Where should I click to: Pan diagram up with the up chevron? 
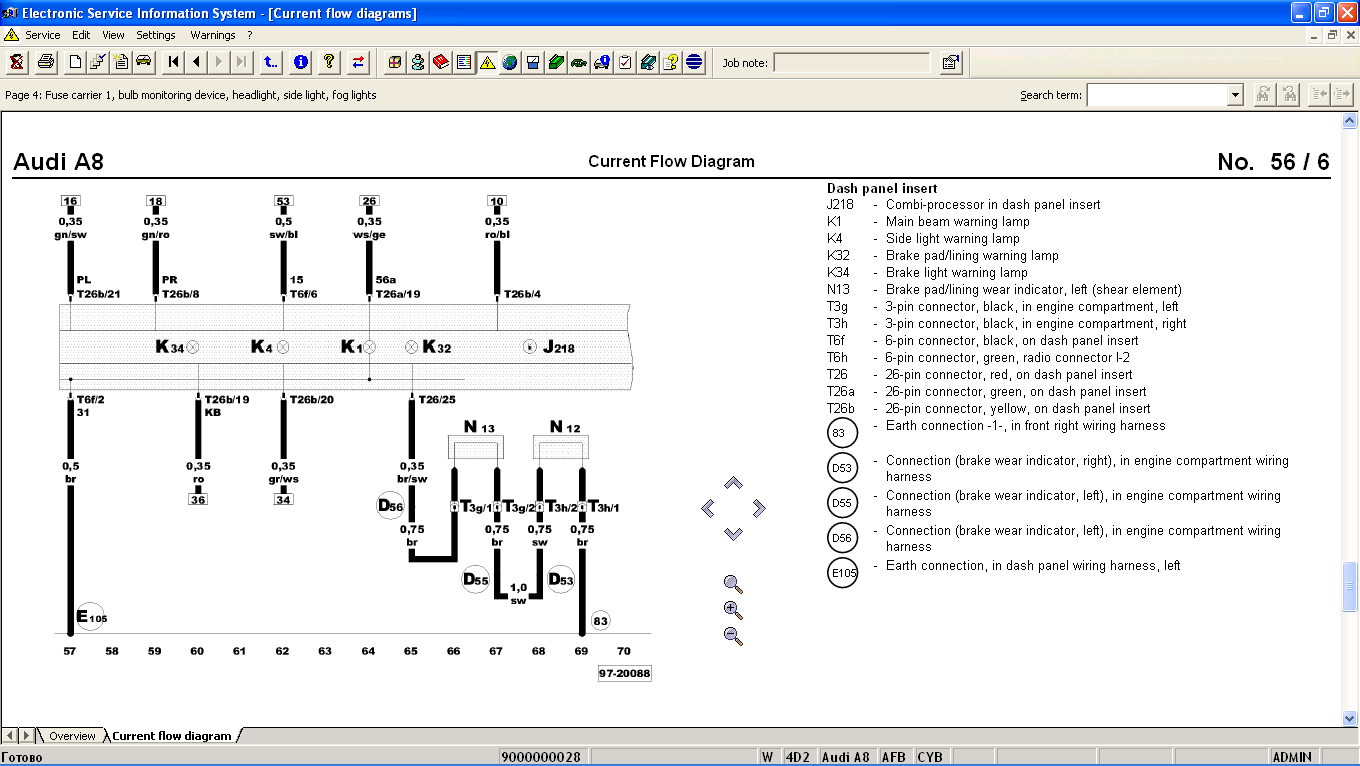(x=733, y=484)
